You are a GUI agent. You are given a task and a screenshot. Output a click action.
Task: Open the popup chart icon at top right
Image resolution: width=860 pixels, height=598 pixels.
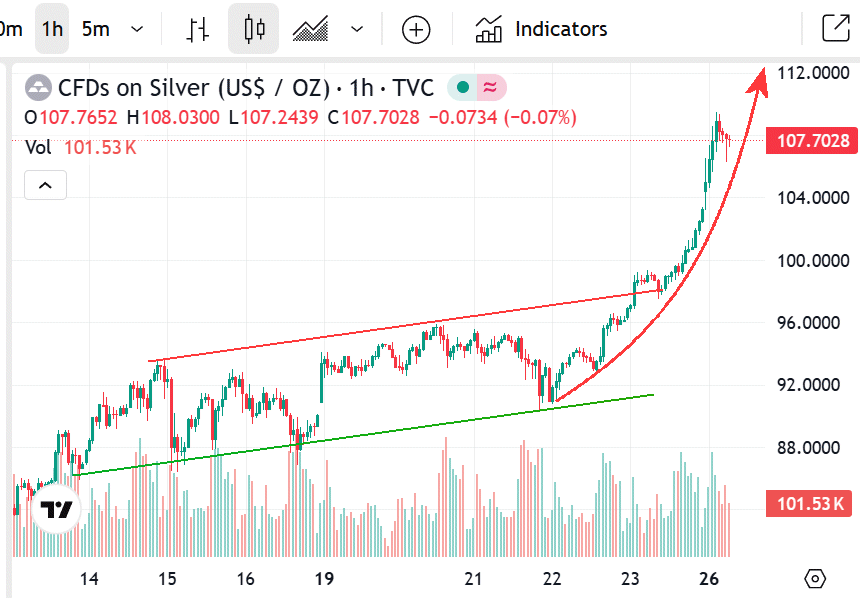(x=834, y=28)
